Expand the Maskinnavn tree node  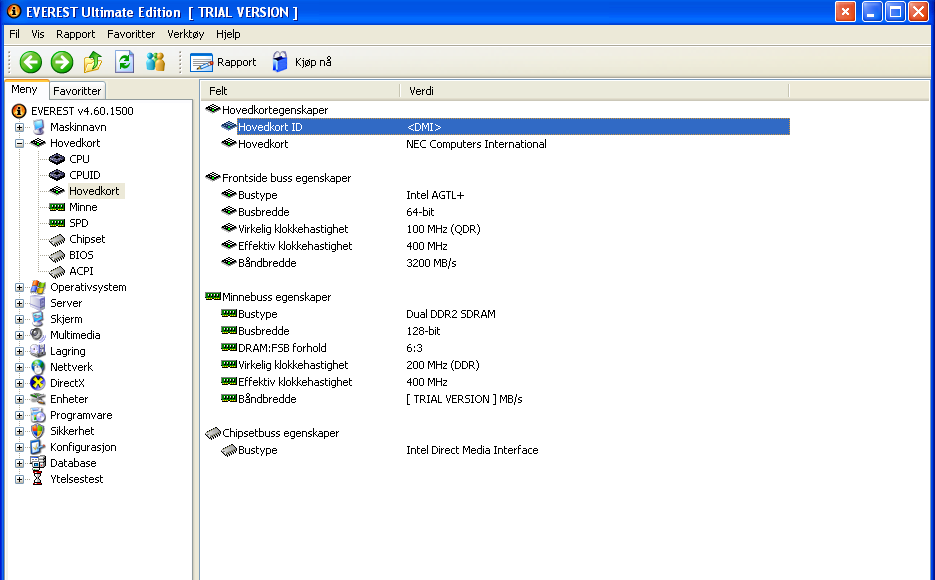19,127
